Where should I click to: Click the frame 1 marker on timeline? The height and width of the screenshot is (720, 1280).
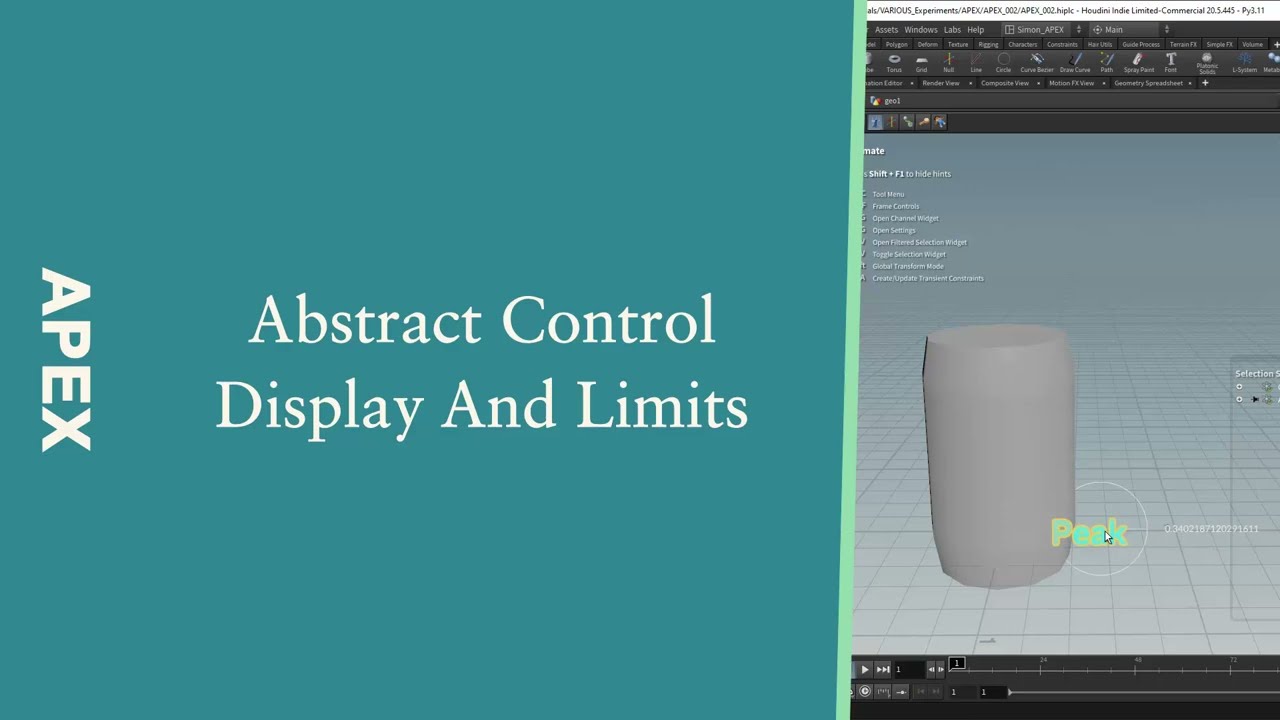point(957,663)
